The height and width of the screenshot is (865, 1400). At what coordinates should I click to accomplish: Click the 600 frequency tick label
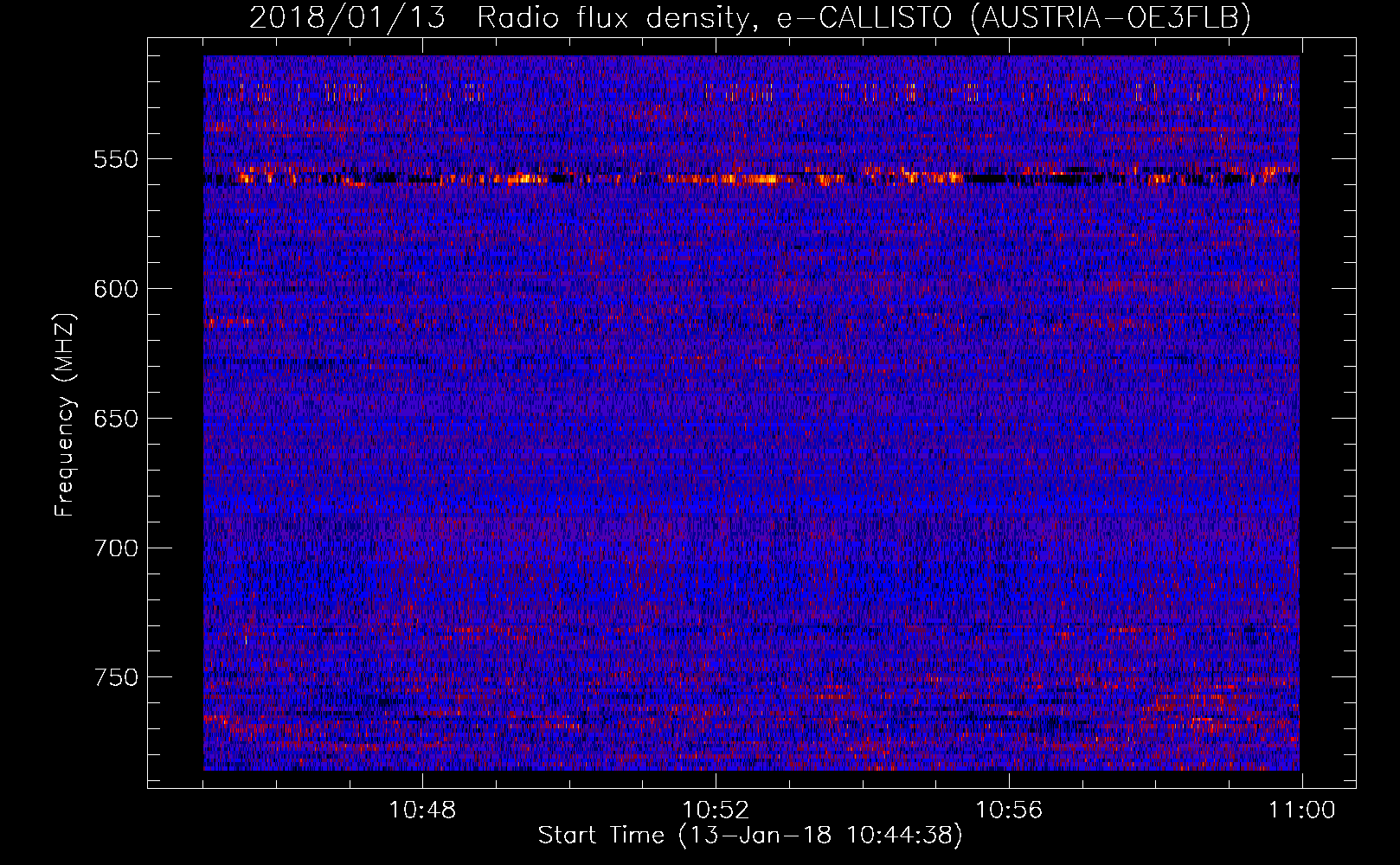click(x=116, y=289)
